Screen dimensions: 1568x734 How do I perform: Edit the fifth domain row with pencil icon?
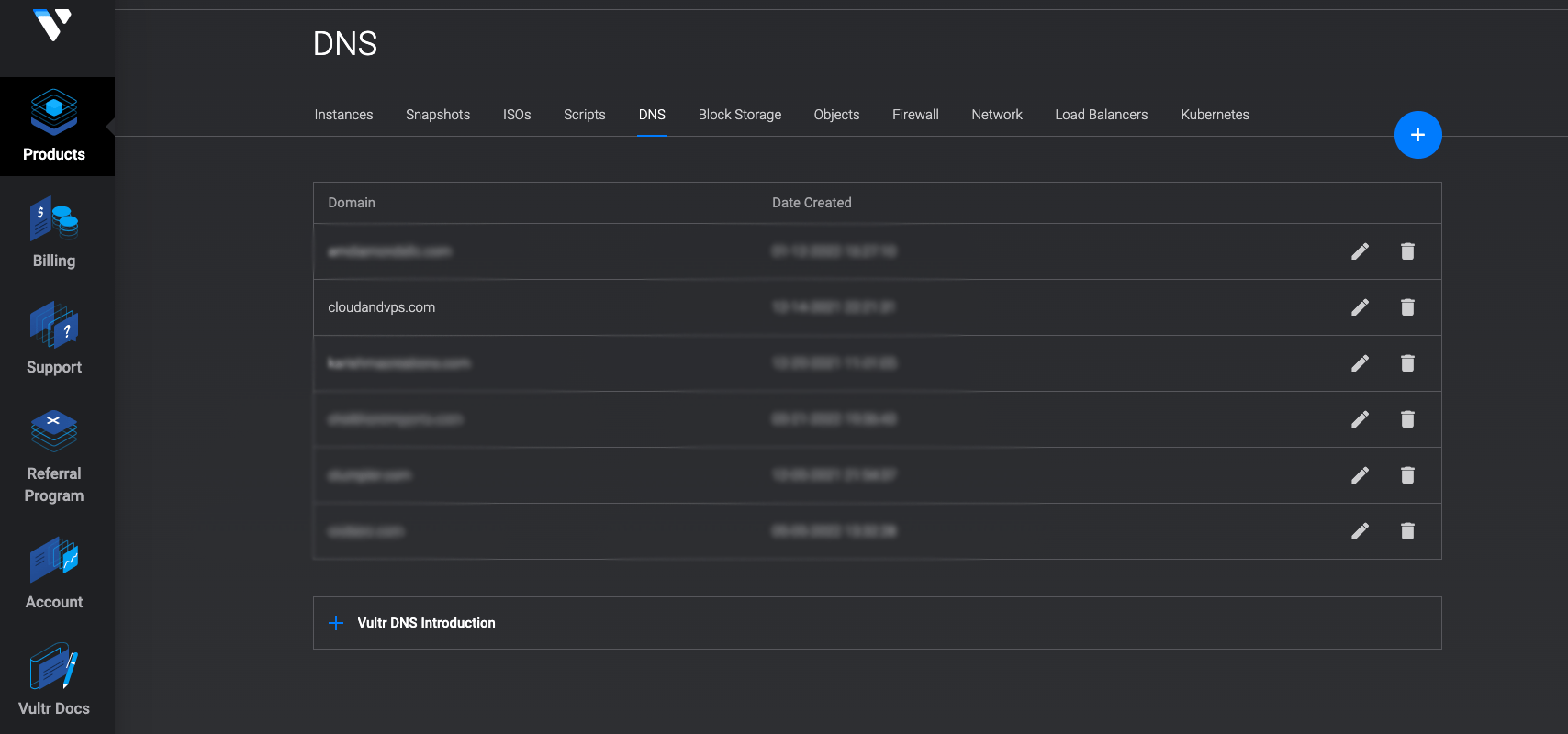(1360, 475)
